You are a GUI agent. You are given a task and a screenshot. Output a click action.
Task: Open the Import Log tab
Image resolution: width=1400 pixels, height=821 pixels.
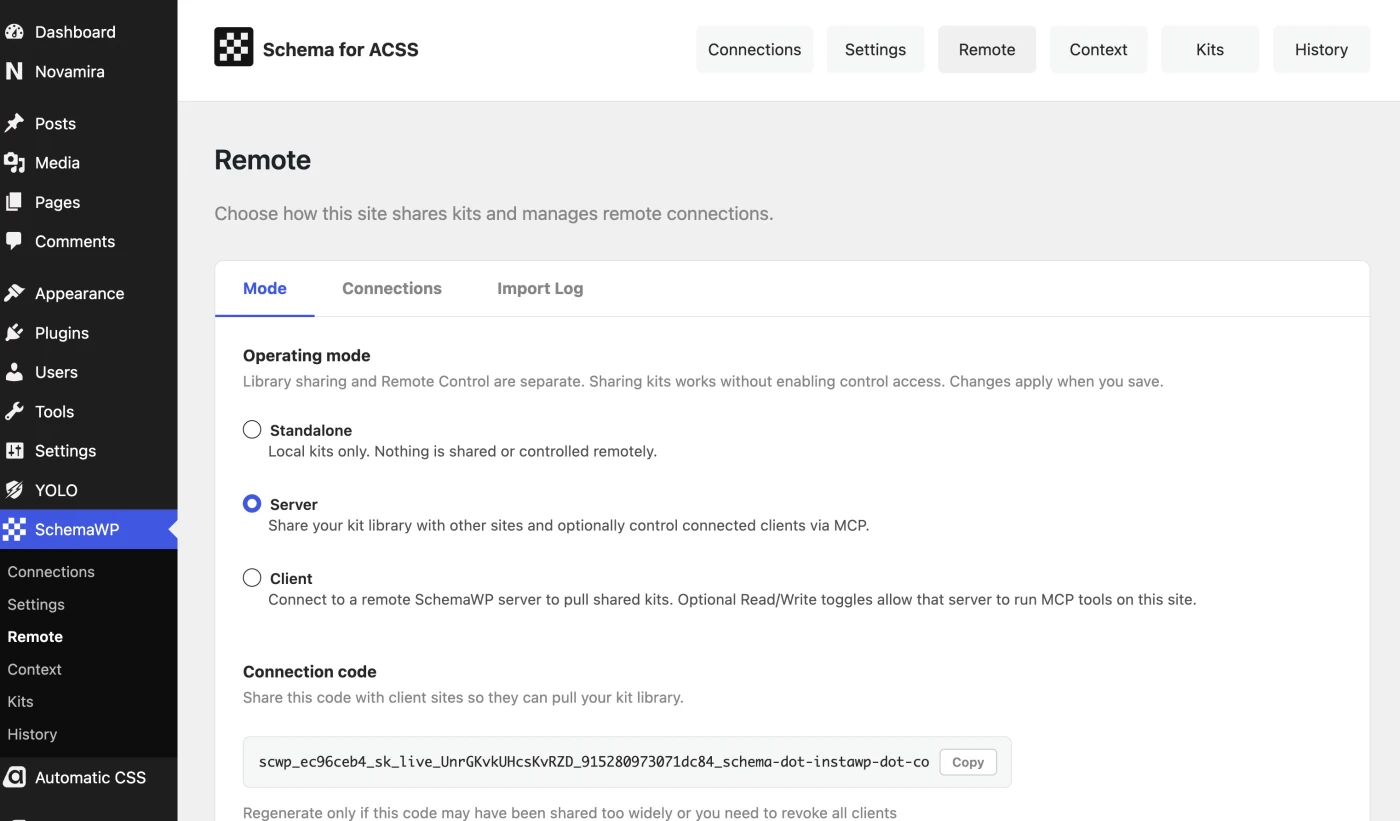click(540, 288)
